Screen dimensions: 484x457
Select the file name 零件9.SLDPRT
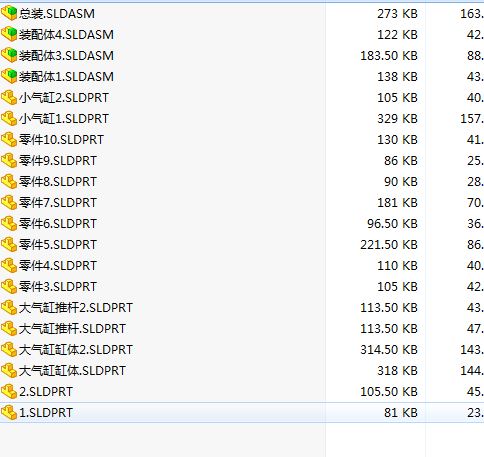tap(58, 161)
